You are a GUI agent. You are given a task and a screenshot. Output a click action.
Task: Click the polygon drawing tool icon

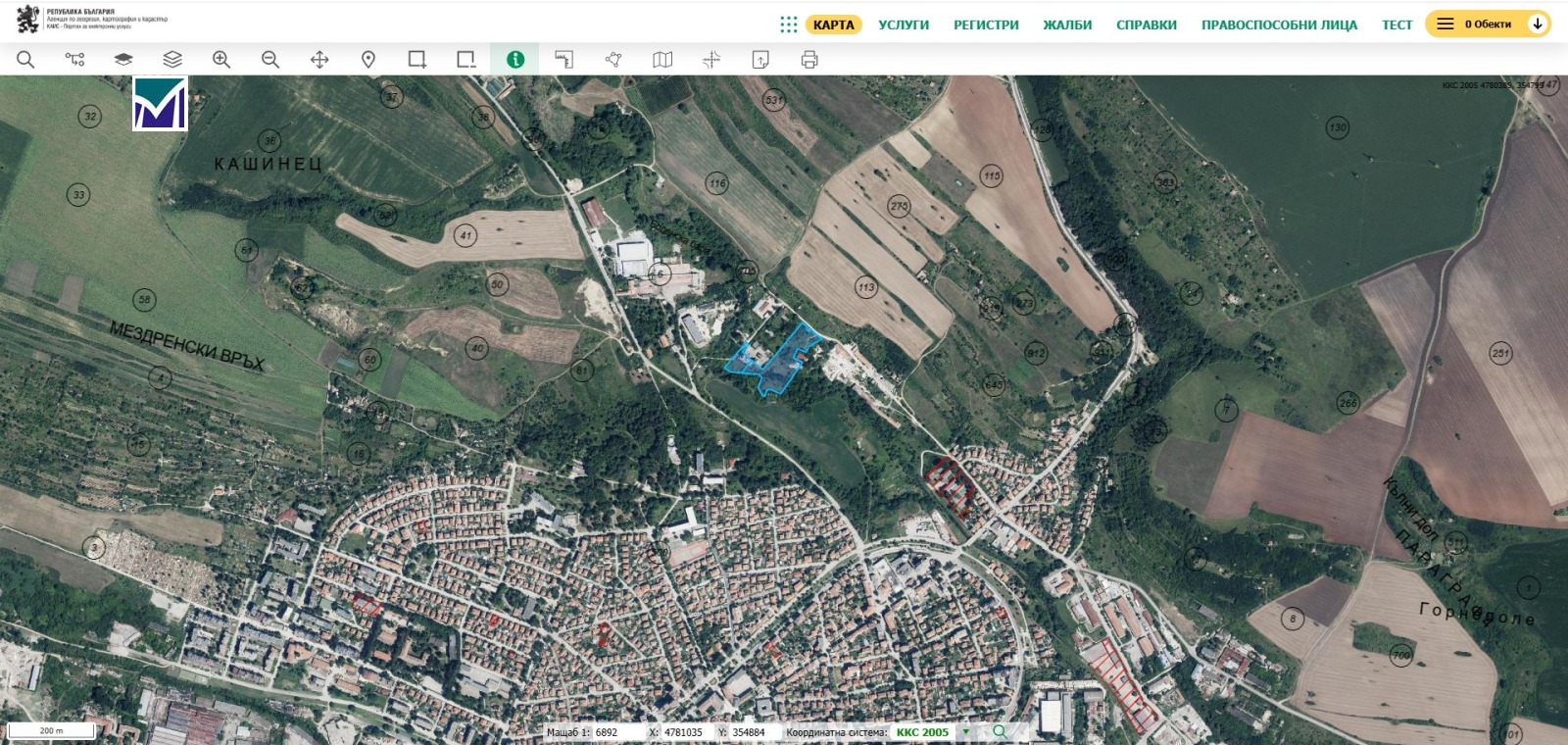[613, 60]
